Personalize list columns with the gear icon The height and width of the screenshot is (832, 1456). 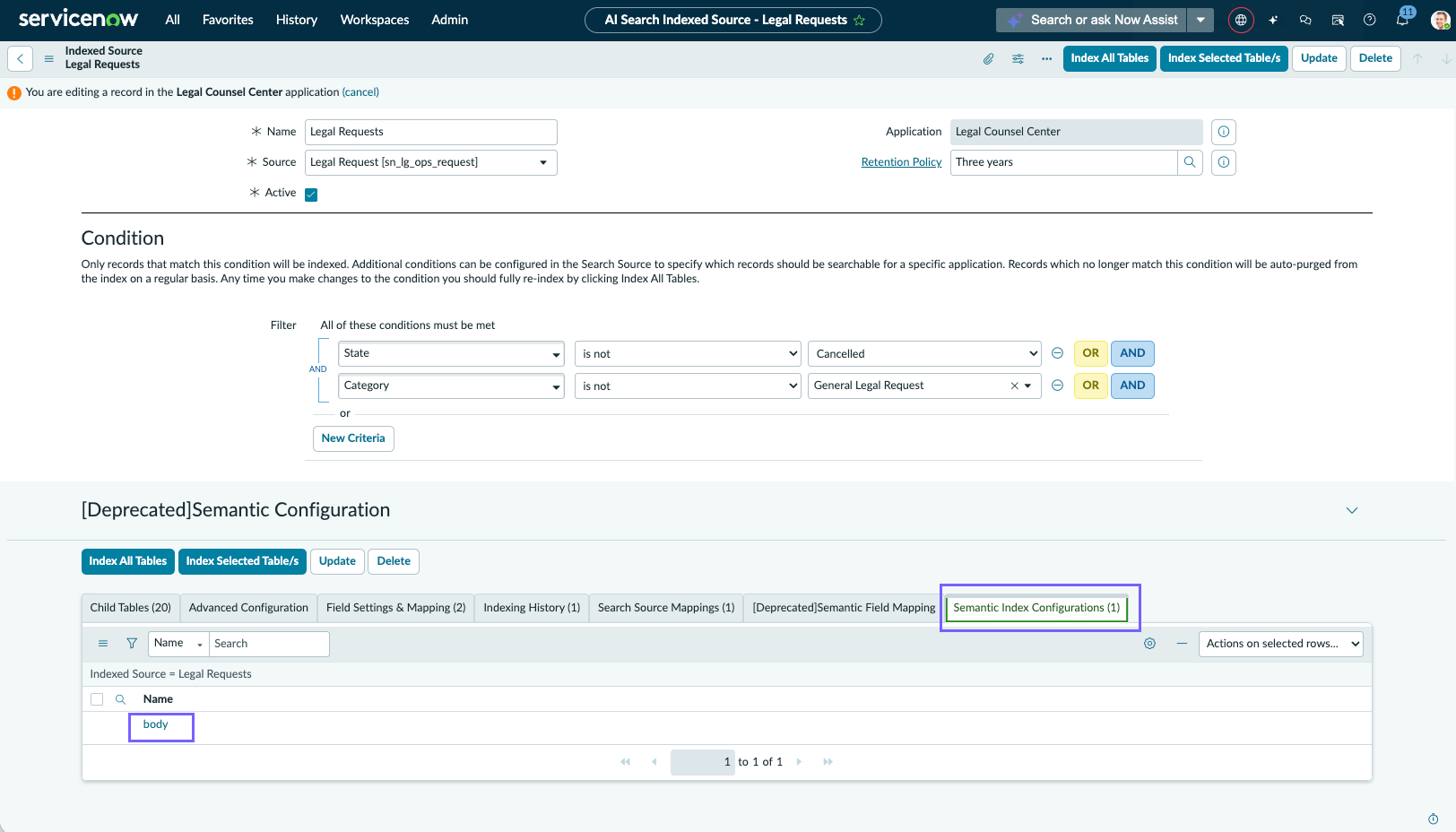pyautogui.click(x=1149, y=644)
